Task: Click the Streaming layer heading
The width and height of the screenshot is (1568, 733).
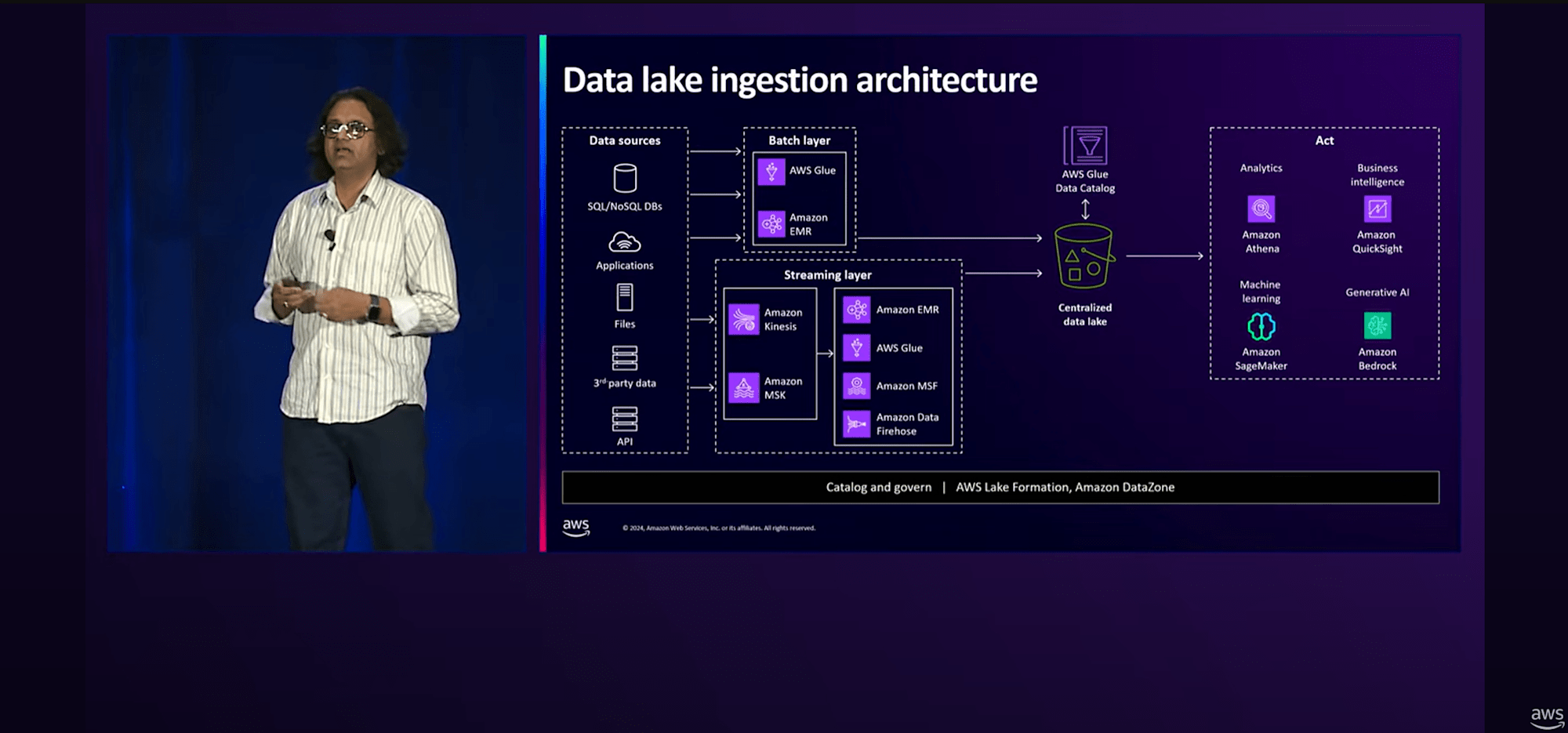Action: click(828, 275)
